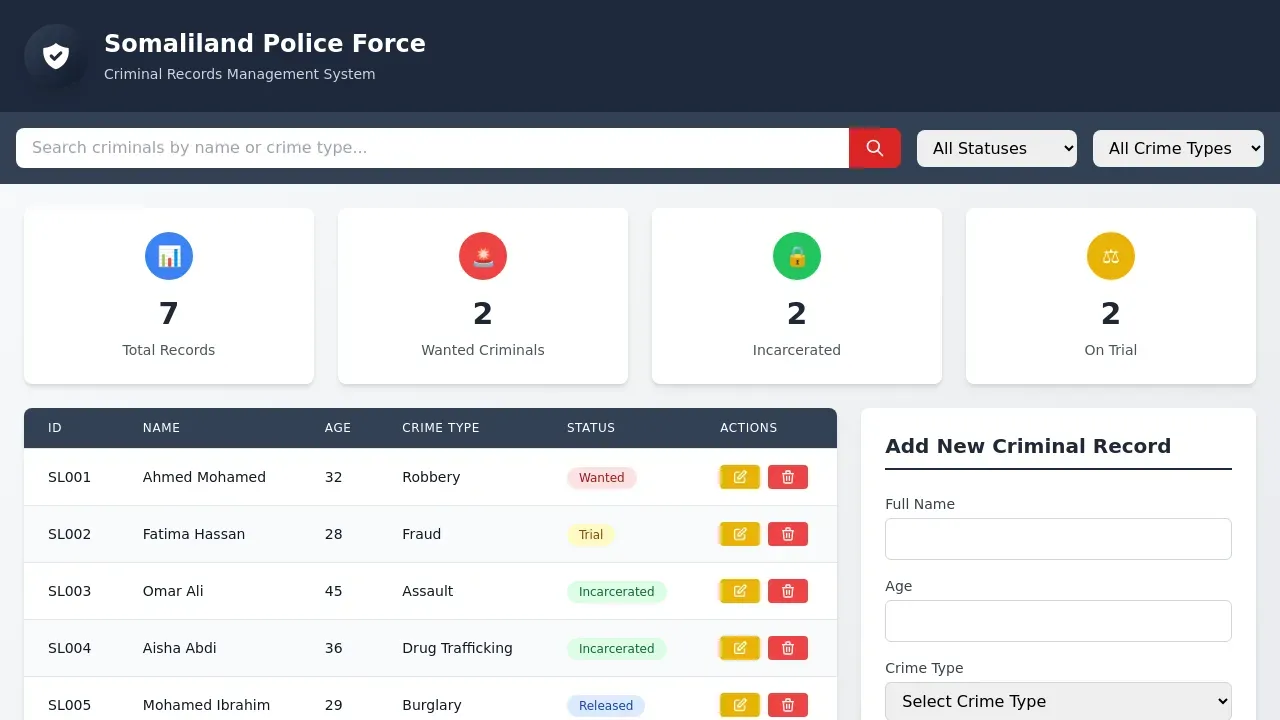Click the Wanted Criminals siren icon

point(483,256)
